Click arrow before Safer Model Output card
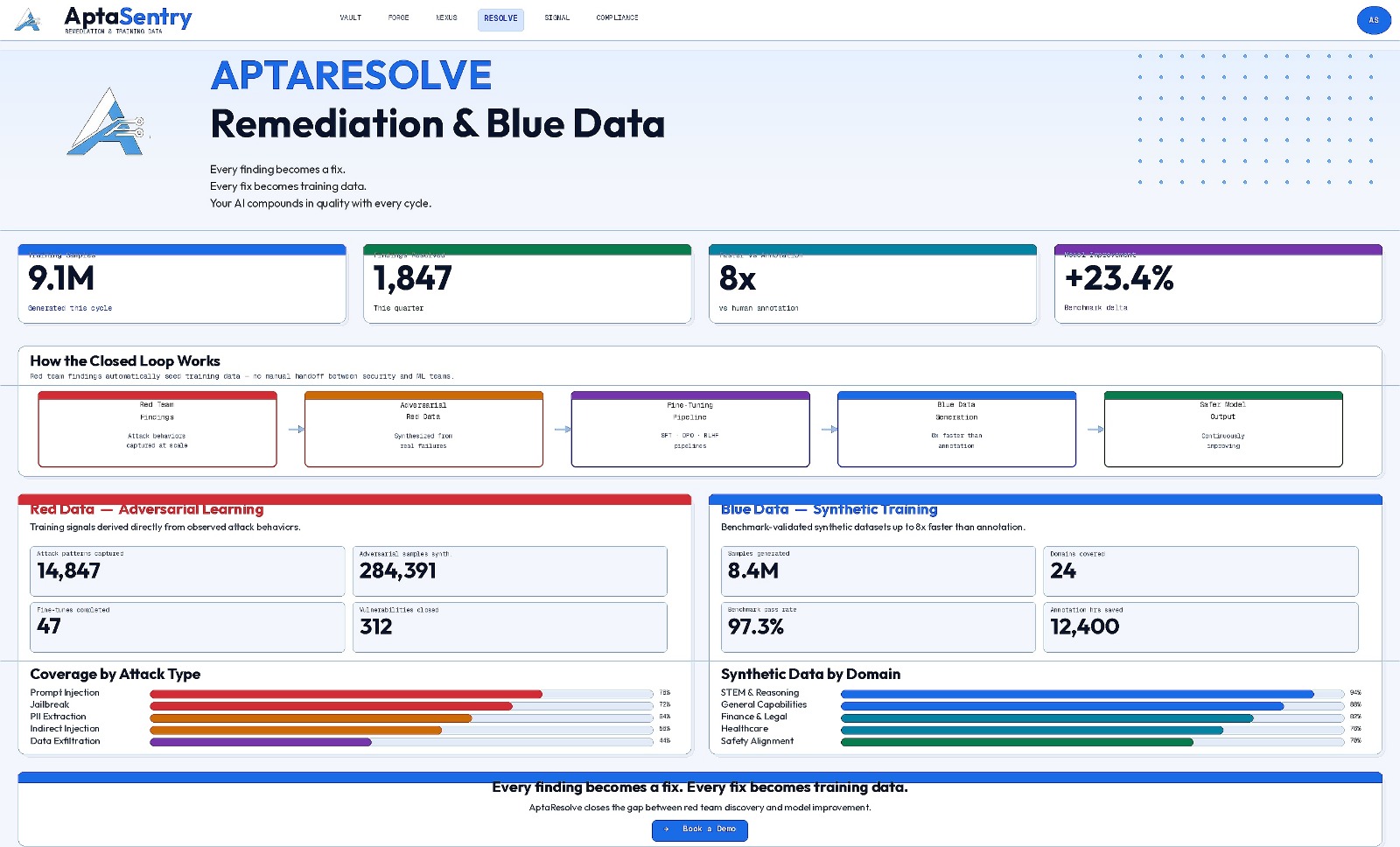The image size is (1400, 847). 1095,430
